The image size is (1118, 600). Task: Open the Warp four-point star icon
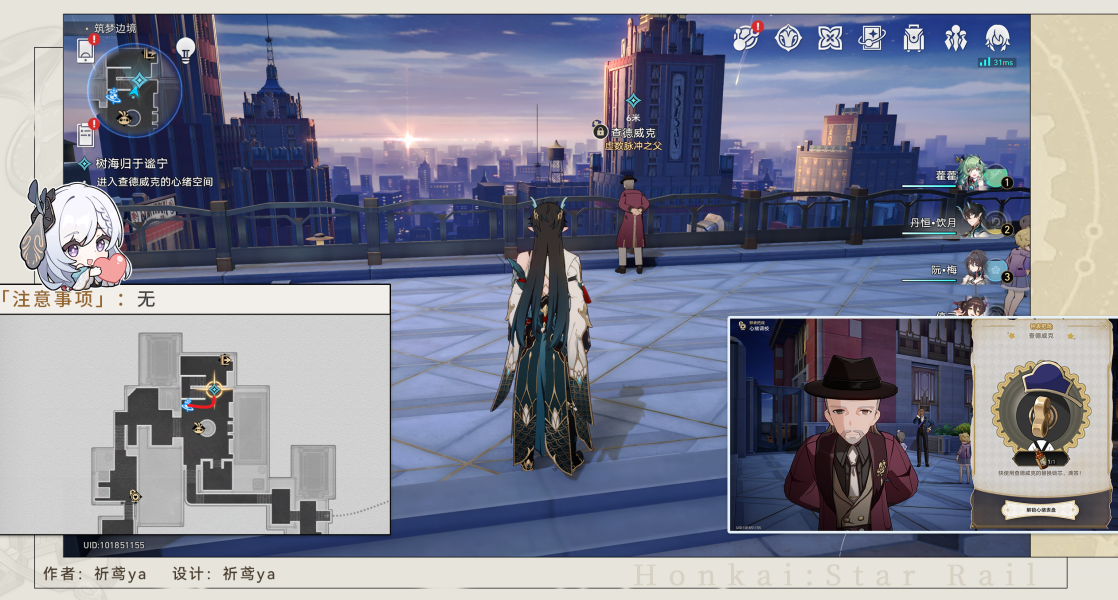pyautogui.click(x=830, y=38)
